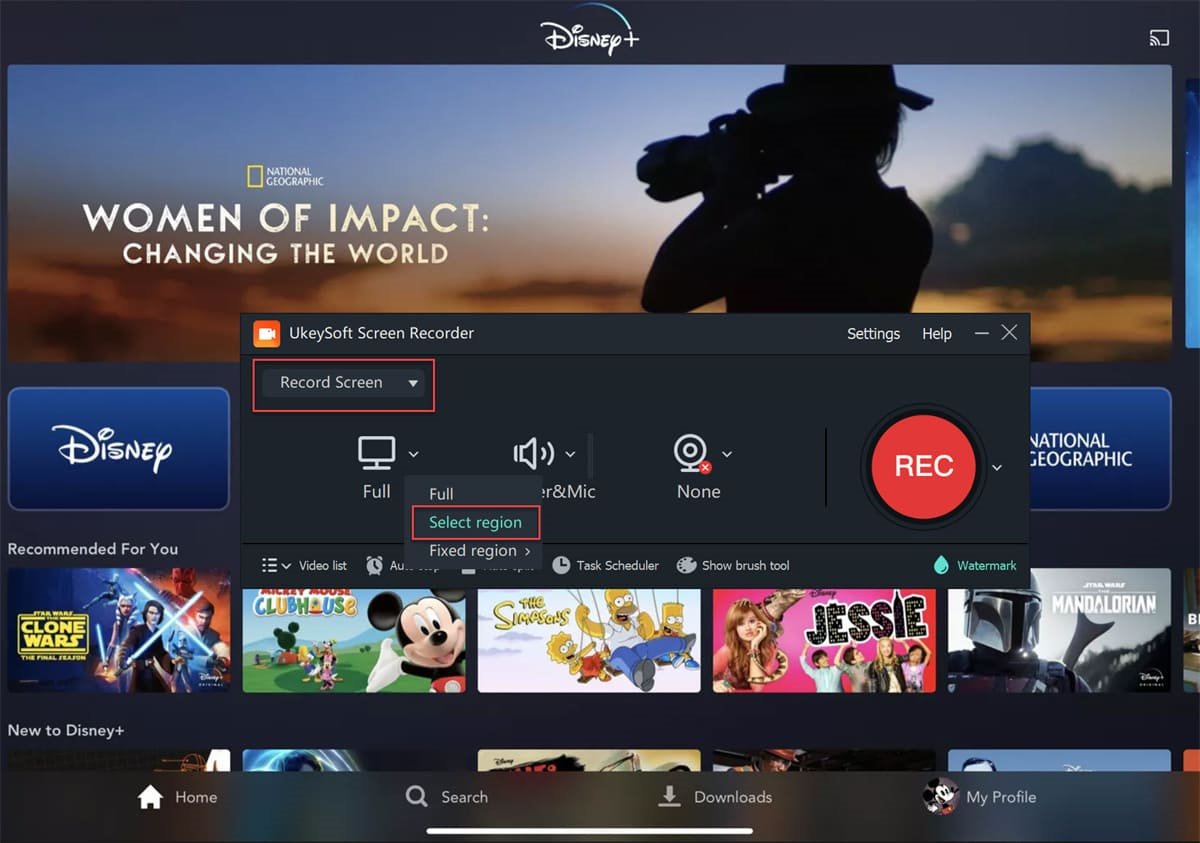Click the Home house icon in Disney+
The image size is (1200, 843).
click(x=150, y=797)
